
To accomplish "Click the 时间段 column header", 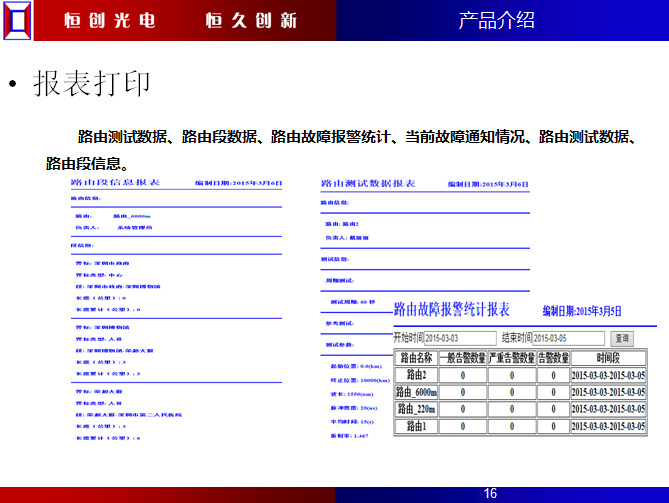I will (x=608, y=358).
